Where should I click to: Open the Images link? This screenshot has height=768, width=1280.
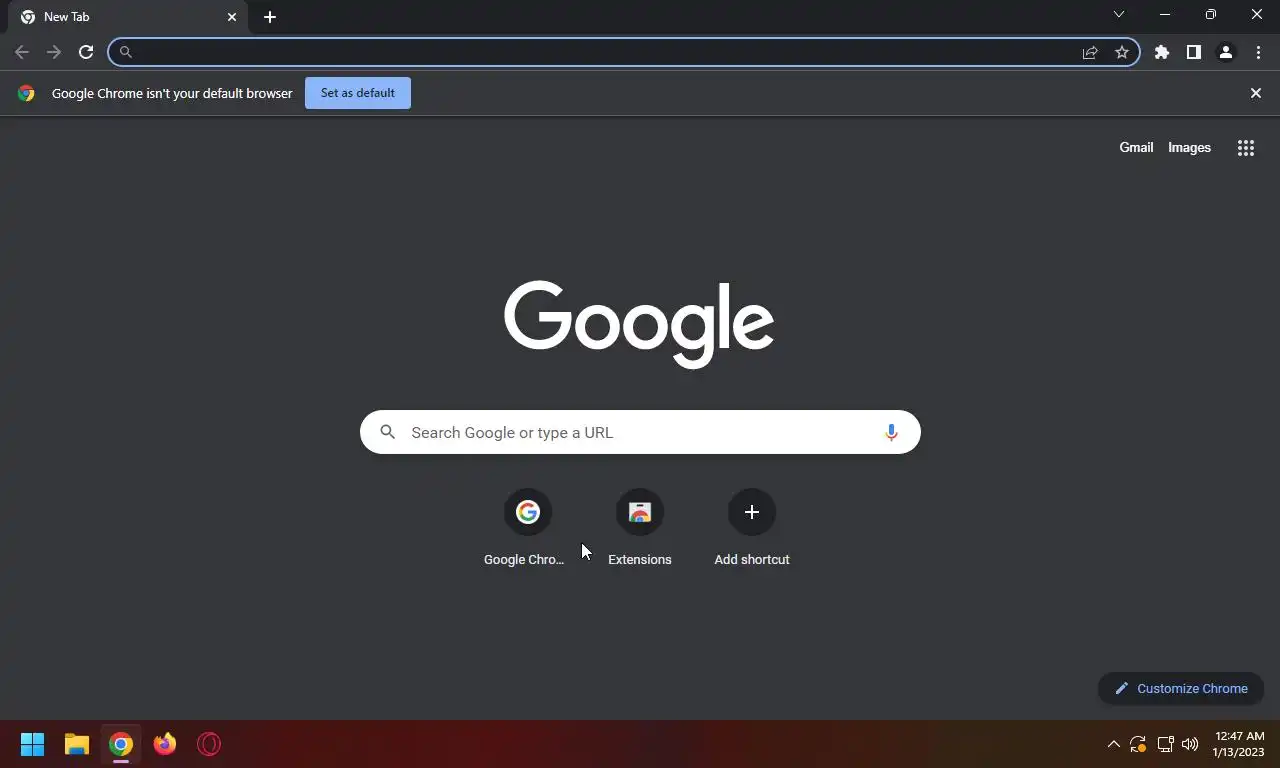[x=1190, y=147]
